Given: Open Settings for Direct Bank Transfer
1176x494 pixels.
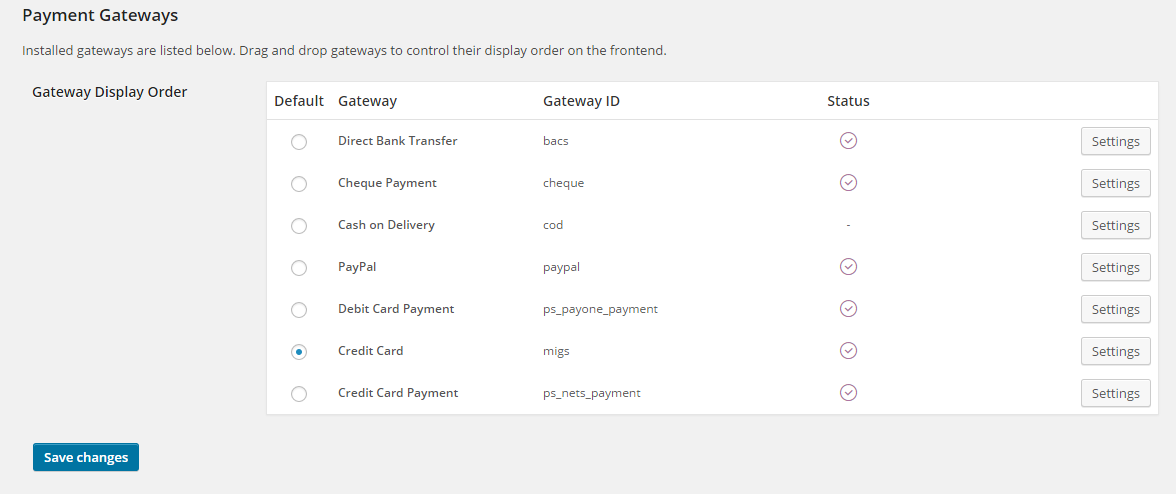Looking at the screenshot, I should point(1115,142).
